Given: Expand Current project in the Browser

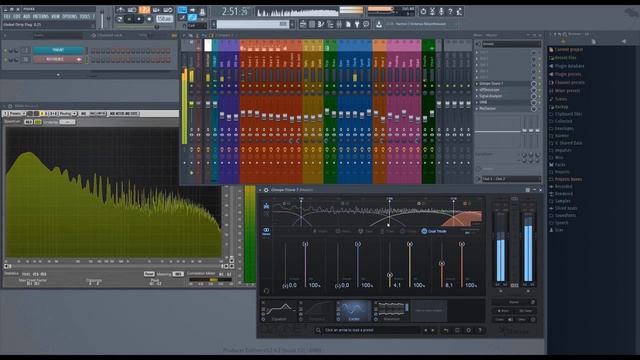Looking at the screenshot, I should pos(569,49).
